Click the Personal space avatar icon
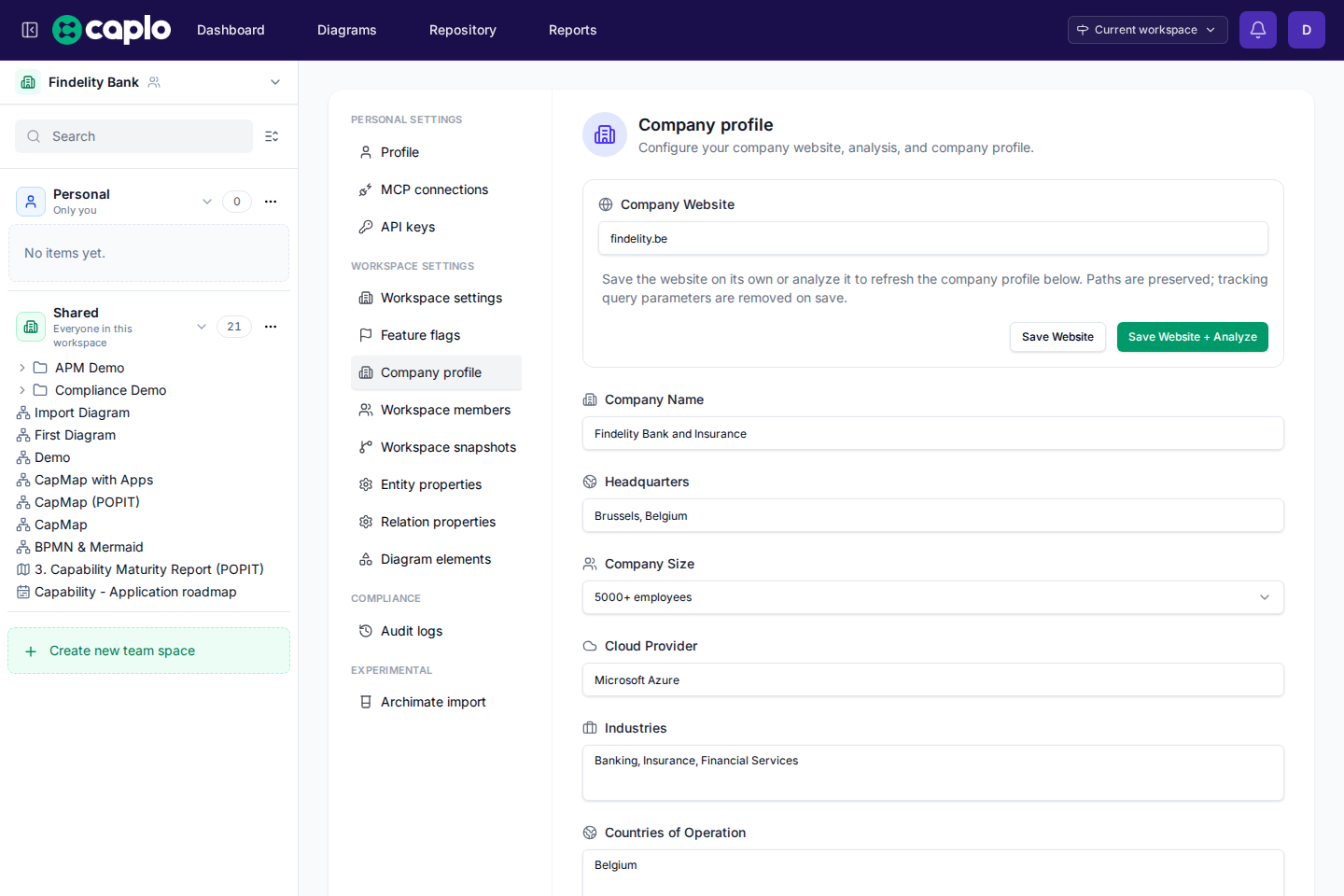 31,202
